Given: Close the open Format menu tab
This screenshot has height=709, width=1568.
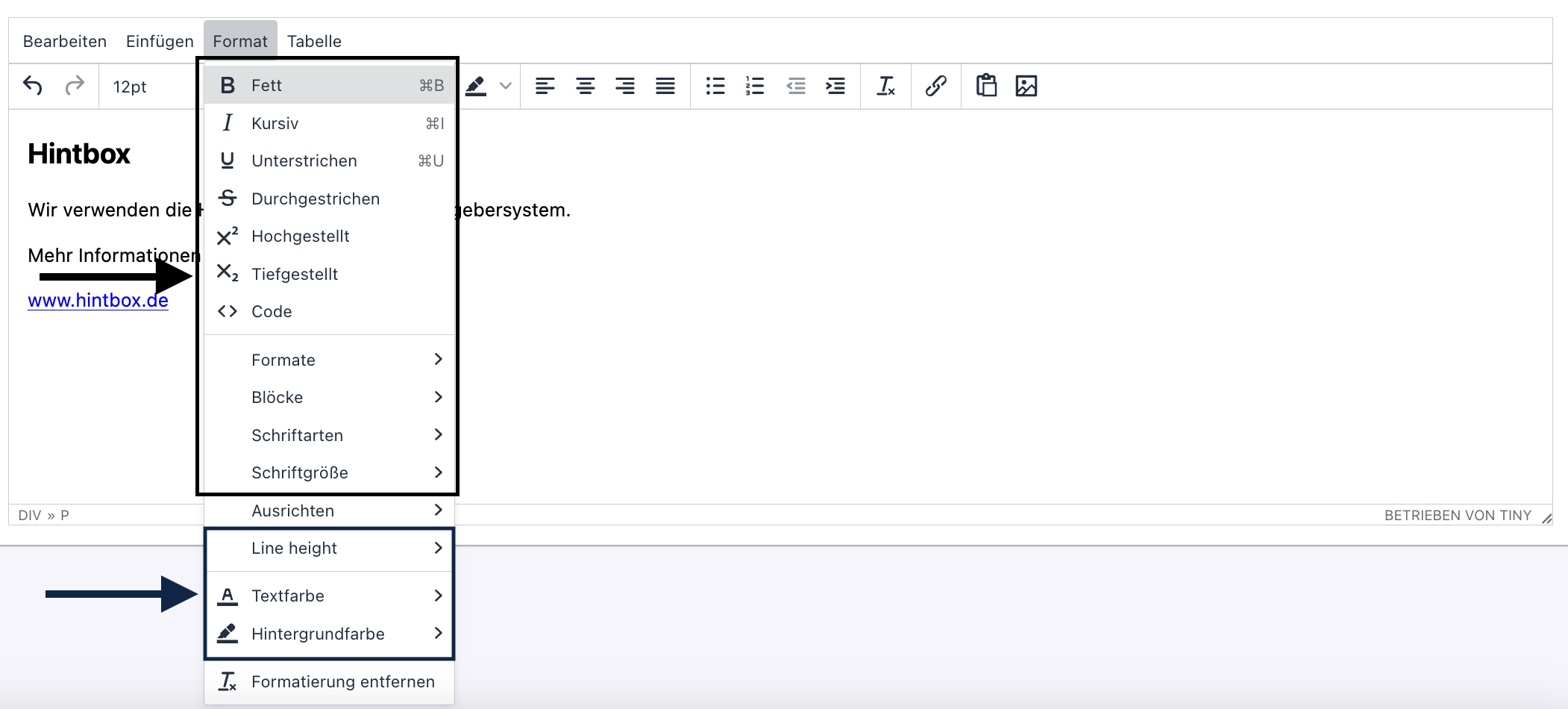Looking at the screenshot, I should tap(240, 41).
